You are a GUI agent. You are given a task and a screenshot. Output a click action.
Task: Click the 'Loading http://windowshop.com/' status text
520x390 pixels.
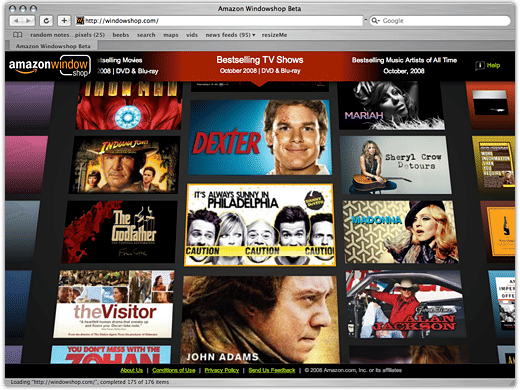pyautogui.click(x=90, y=382)
